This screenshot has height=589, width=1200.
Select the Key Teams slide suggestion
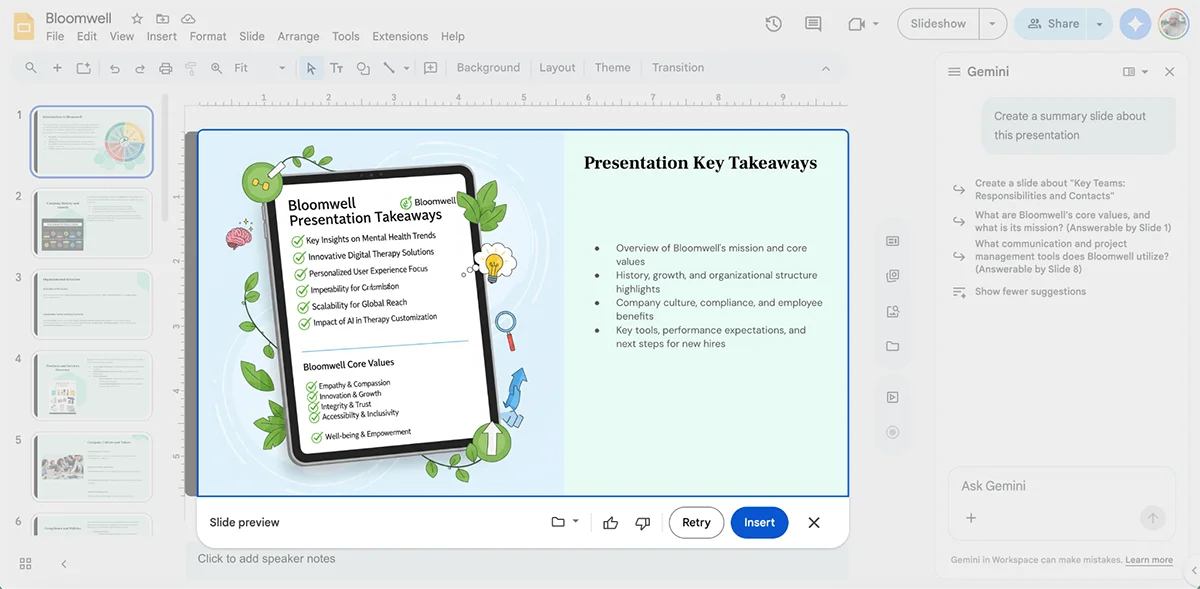[1049, 190]
